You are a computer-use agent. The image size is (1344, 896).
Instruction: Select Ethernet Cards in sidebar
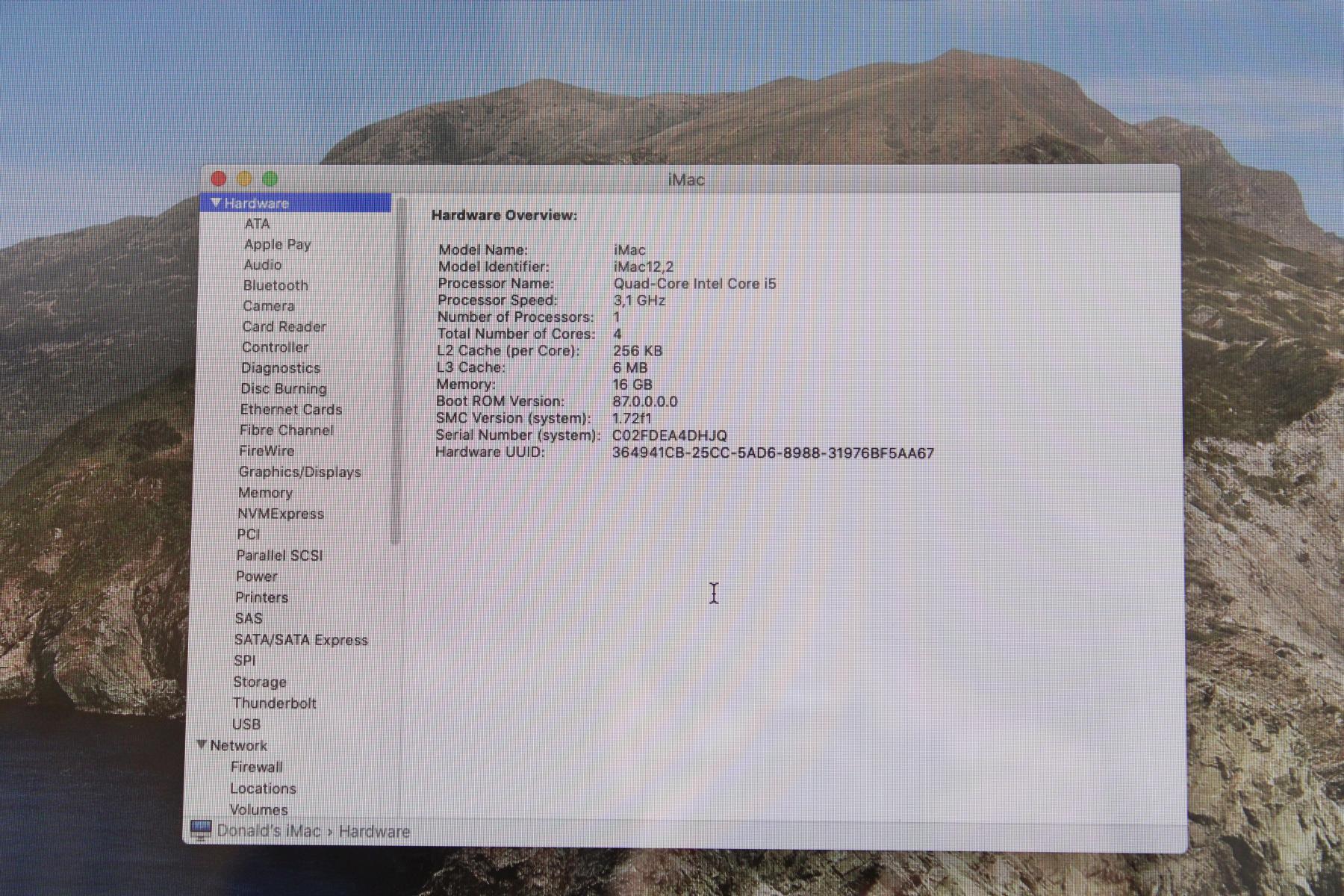coord(291,410)
